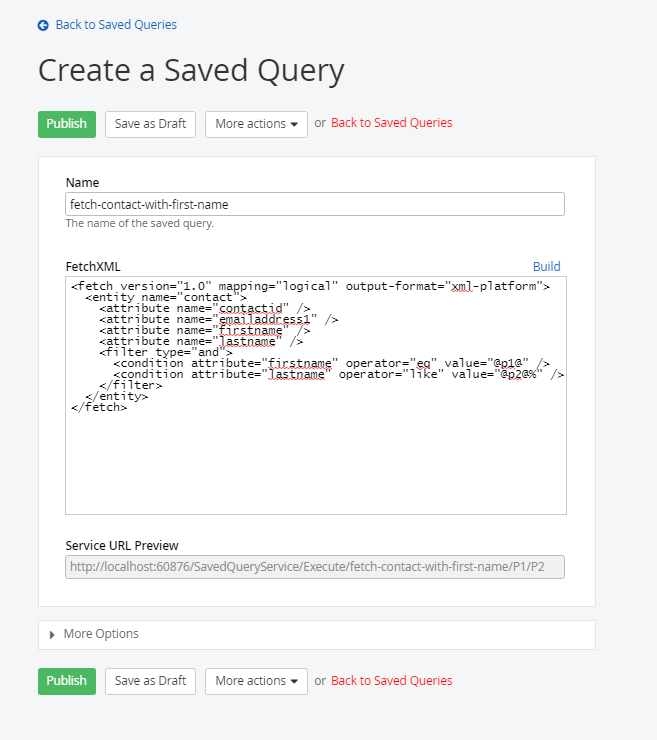Select the Service URL Preview field
657x740 pixels.
coord(315,567)
